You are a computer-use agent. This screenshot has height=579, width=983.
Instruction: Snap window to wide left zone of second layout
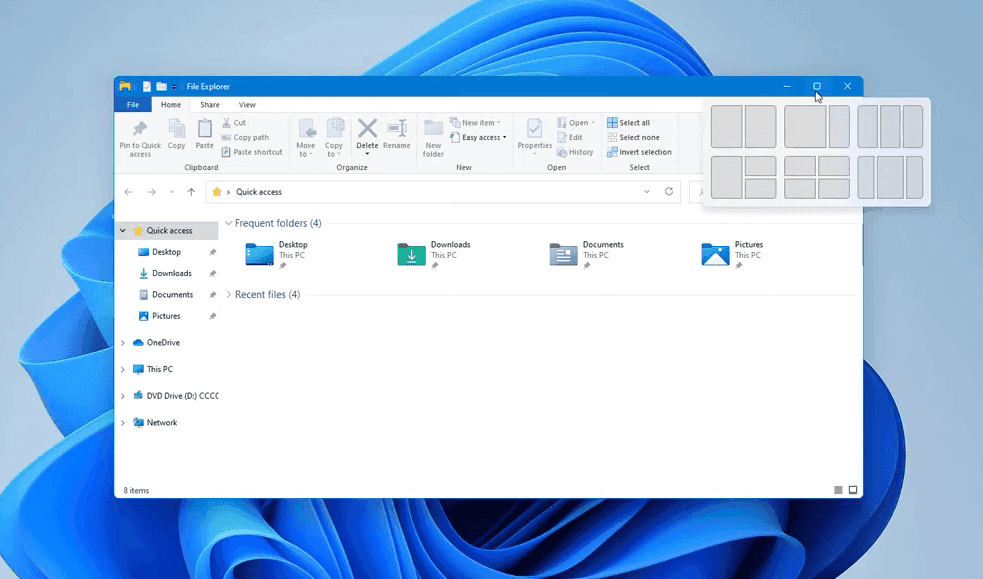[x=805, y=127]
